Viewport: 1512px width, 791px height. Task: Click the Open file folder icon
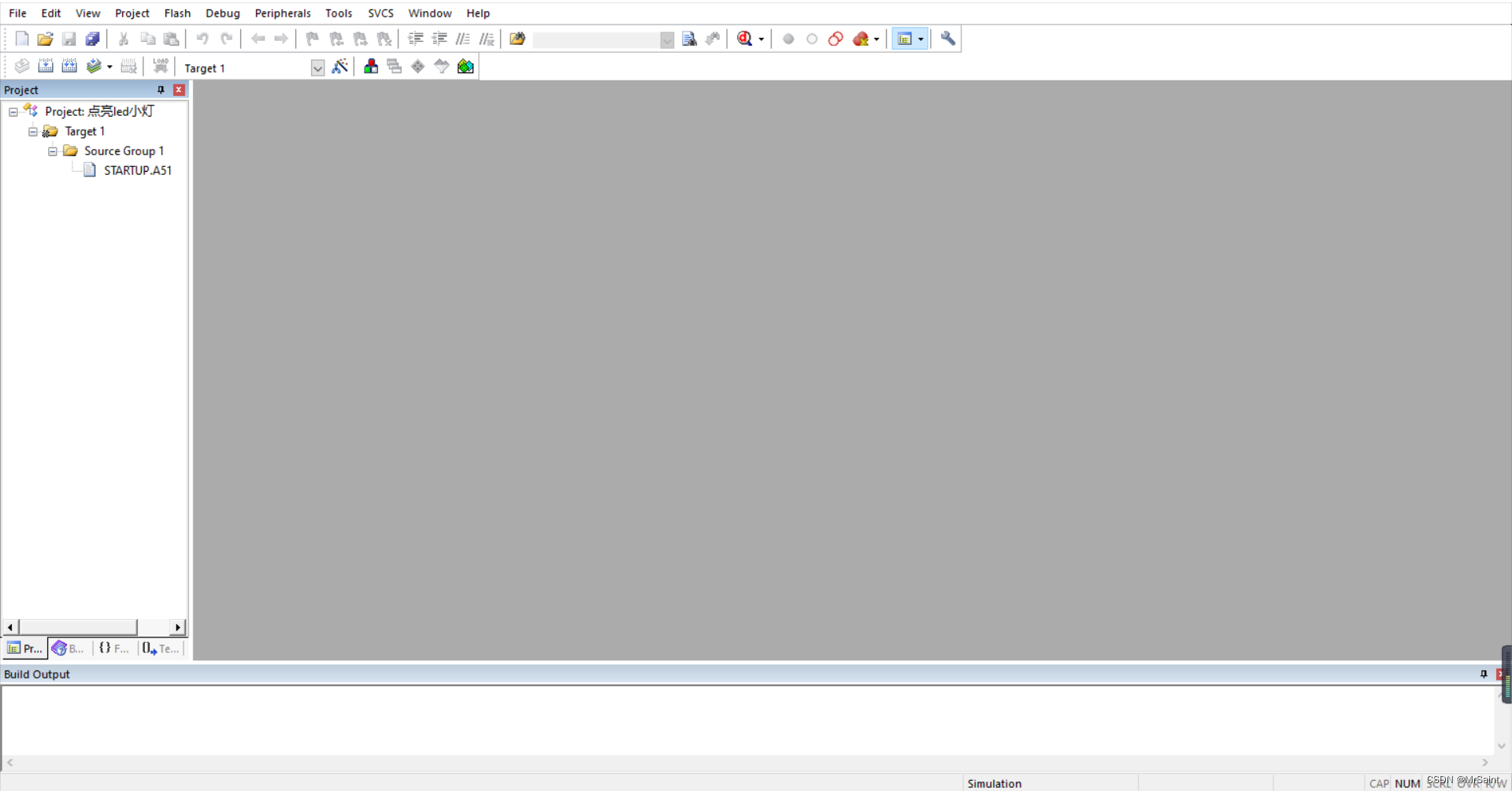pyautogui.click(x=46, y=39)
